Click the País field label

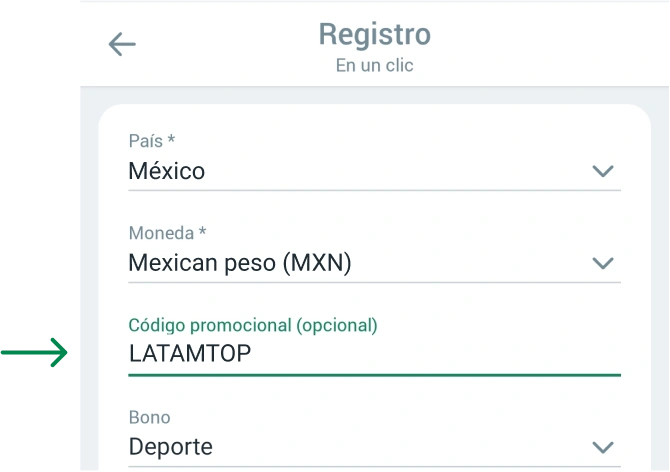[152, 141]
